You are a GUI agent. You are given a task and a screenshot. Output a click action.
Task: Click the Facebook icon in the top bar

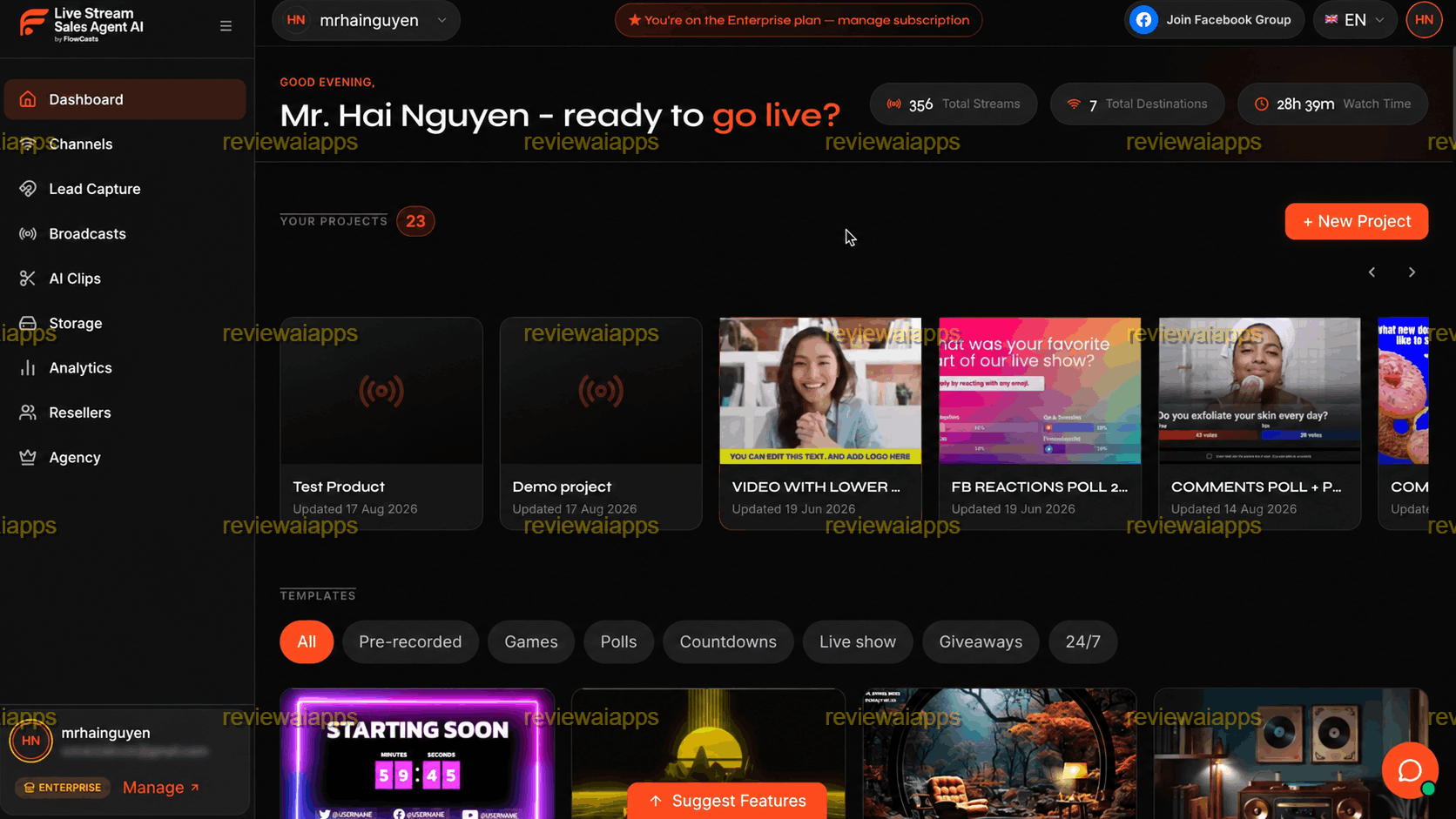(x=1143, y=20)
